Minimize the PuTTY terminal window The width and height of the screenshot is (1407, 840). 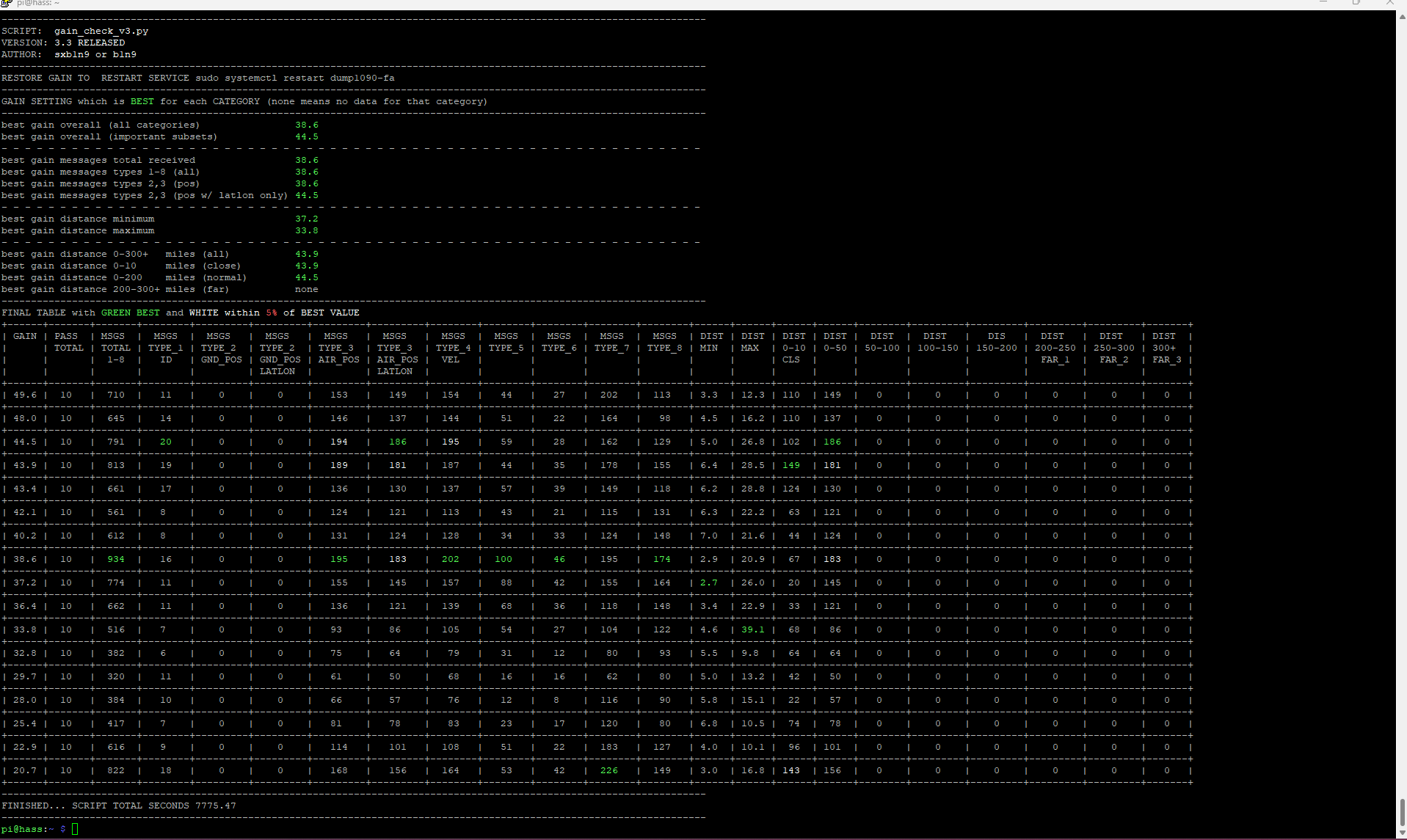pos(1324,3)
